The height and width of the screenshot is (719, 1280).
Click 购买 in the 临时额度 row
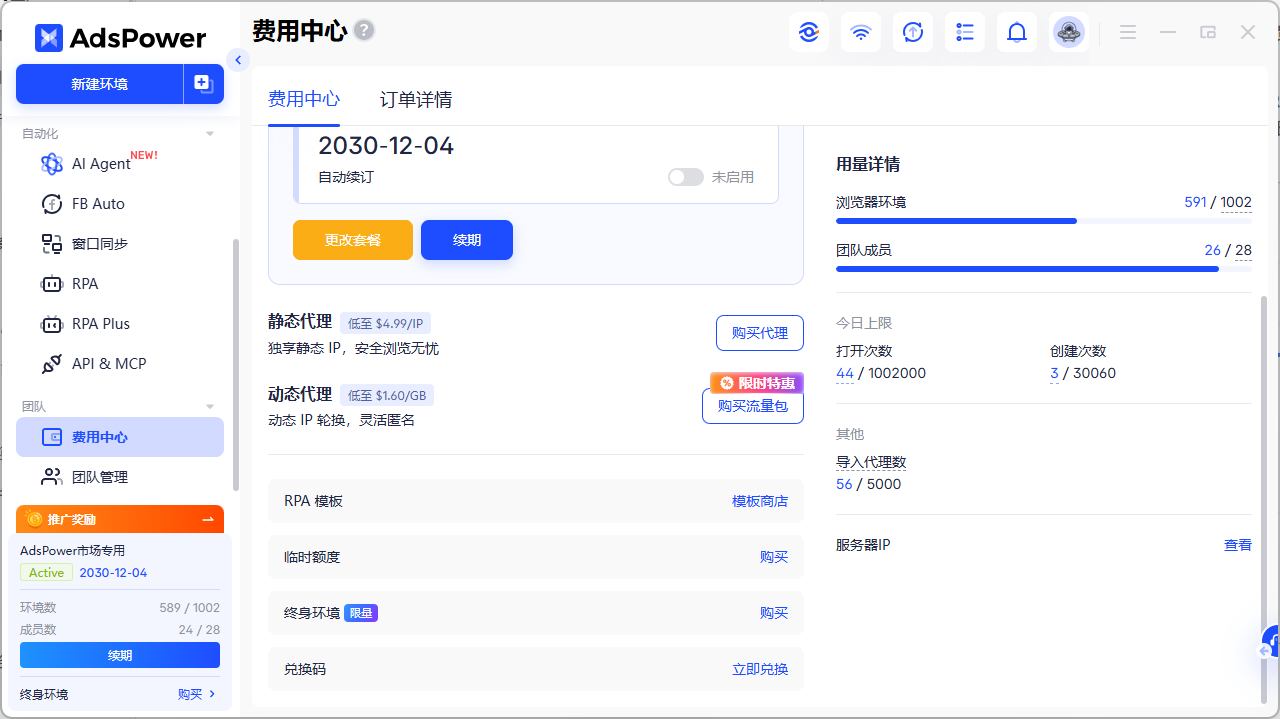(x=774, y=557)
